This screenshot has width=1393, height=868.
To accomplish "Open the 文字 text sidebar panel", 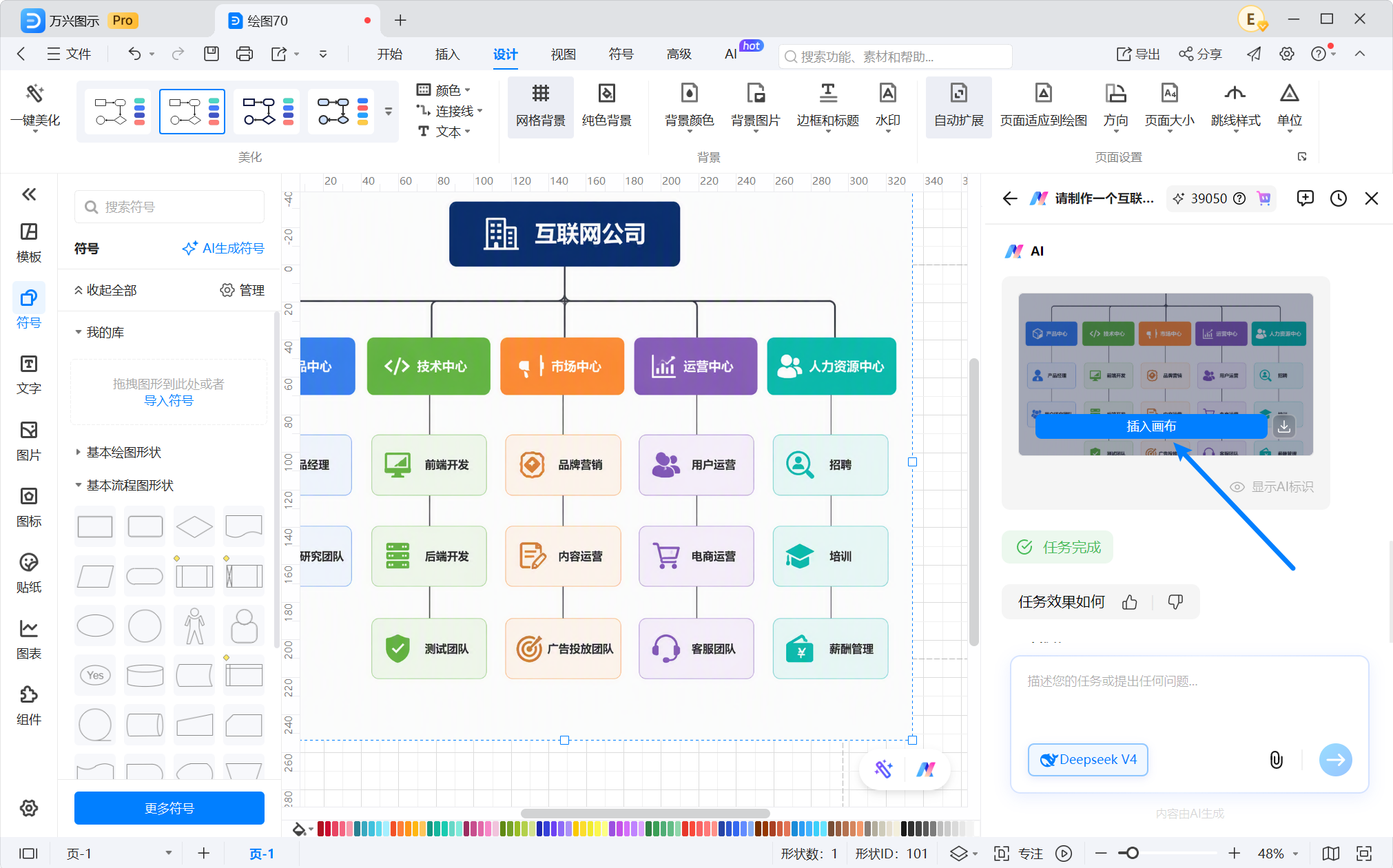I will pos(29,375).
